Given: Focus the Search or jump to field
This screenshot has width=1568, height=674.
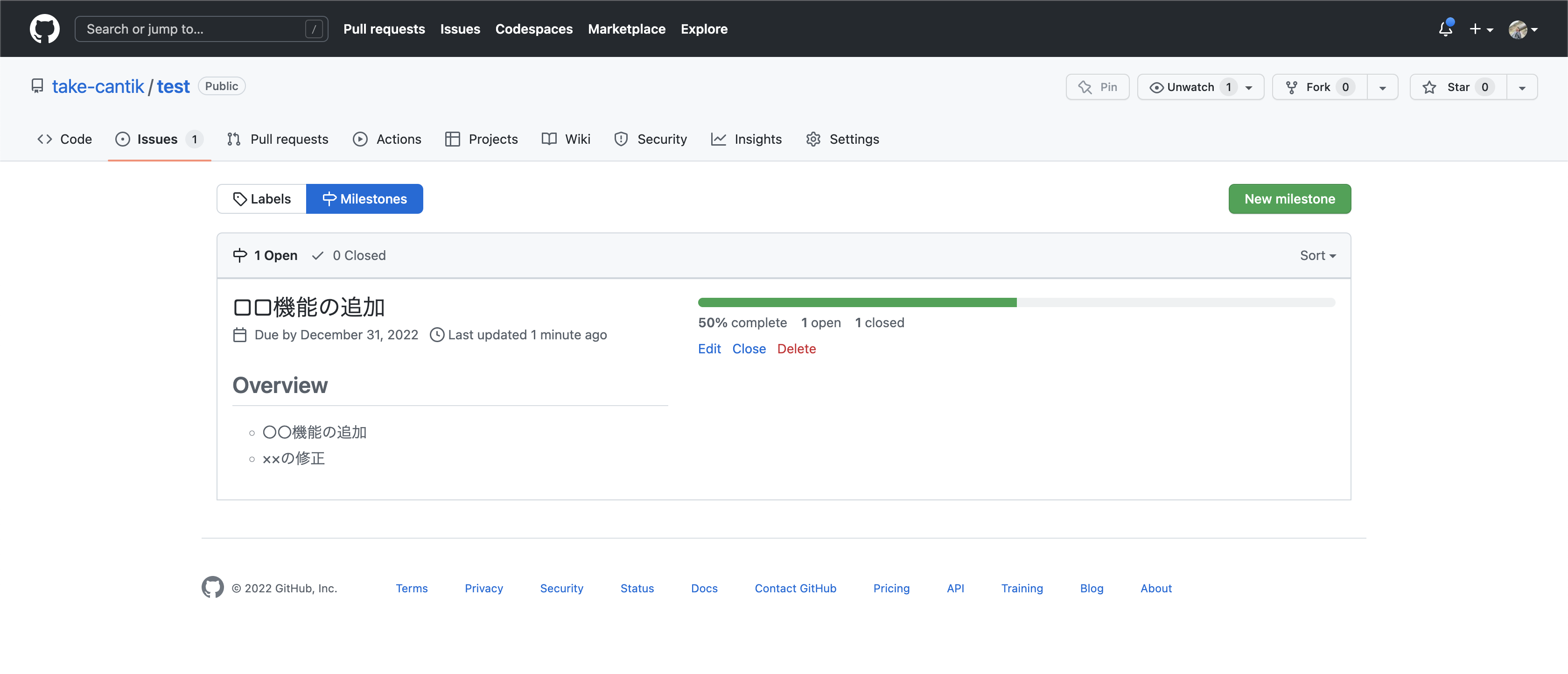Looking at the screenshot, I should [194, 28].
